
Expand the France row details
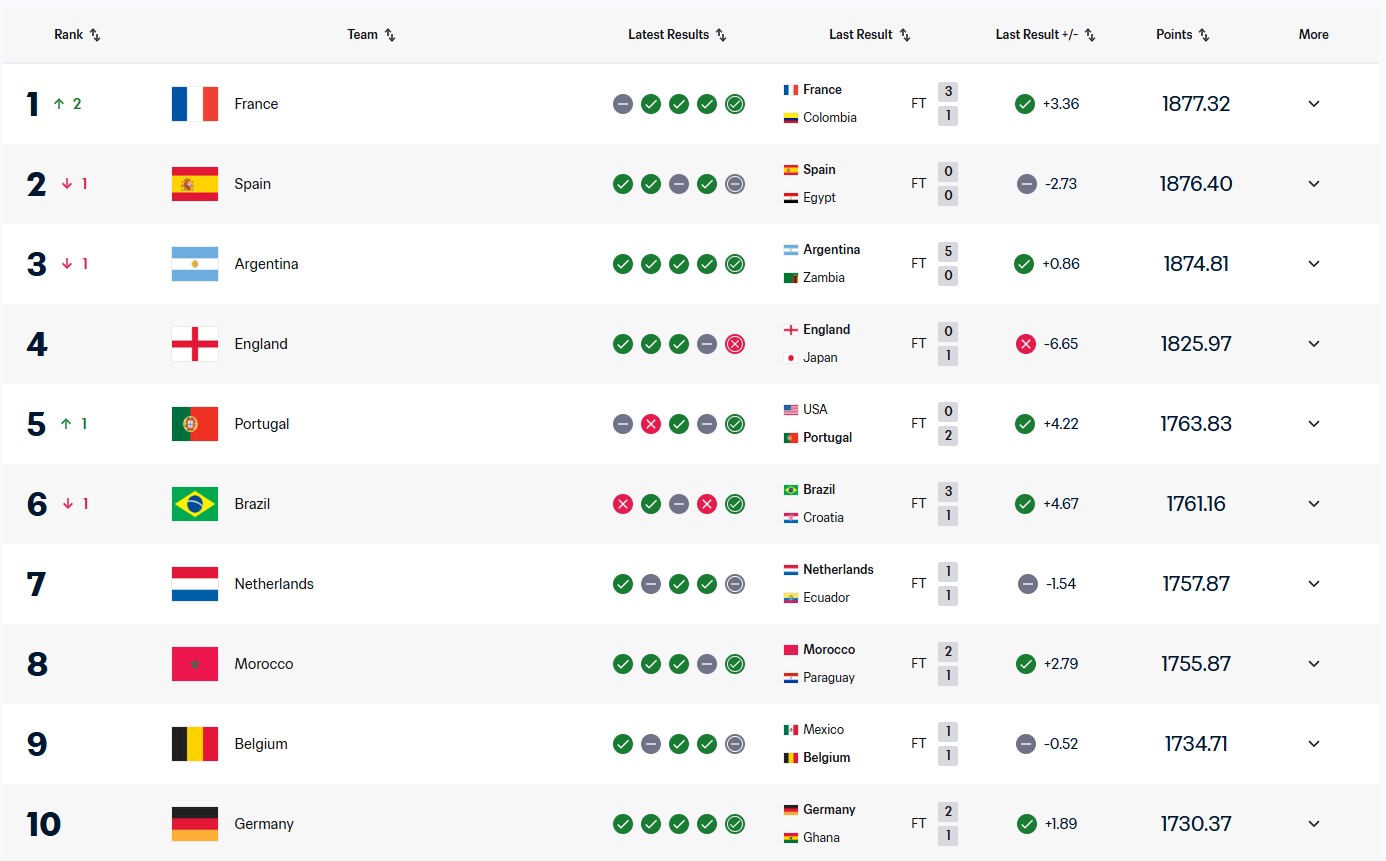pyautogui.click(x=1314, y=104)
